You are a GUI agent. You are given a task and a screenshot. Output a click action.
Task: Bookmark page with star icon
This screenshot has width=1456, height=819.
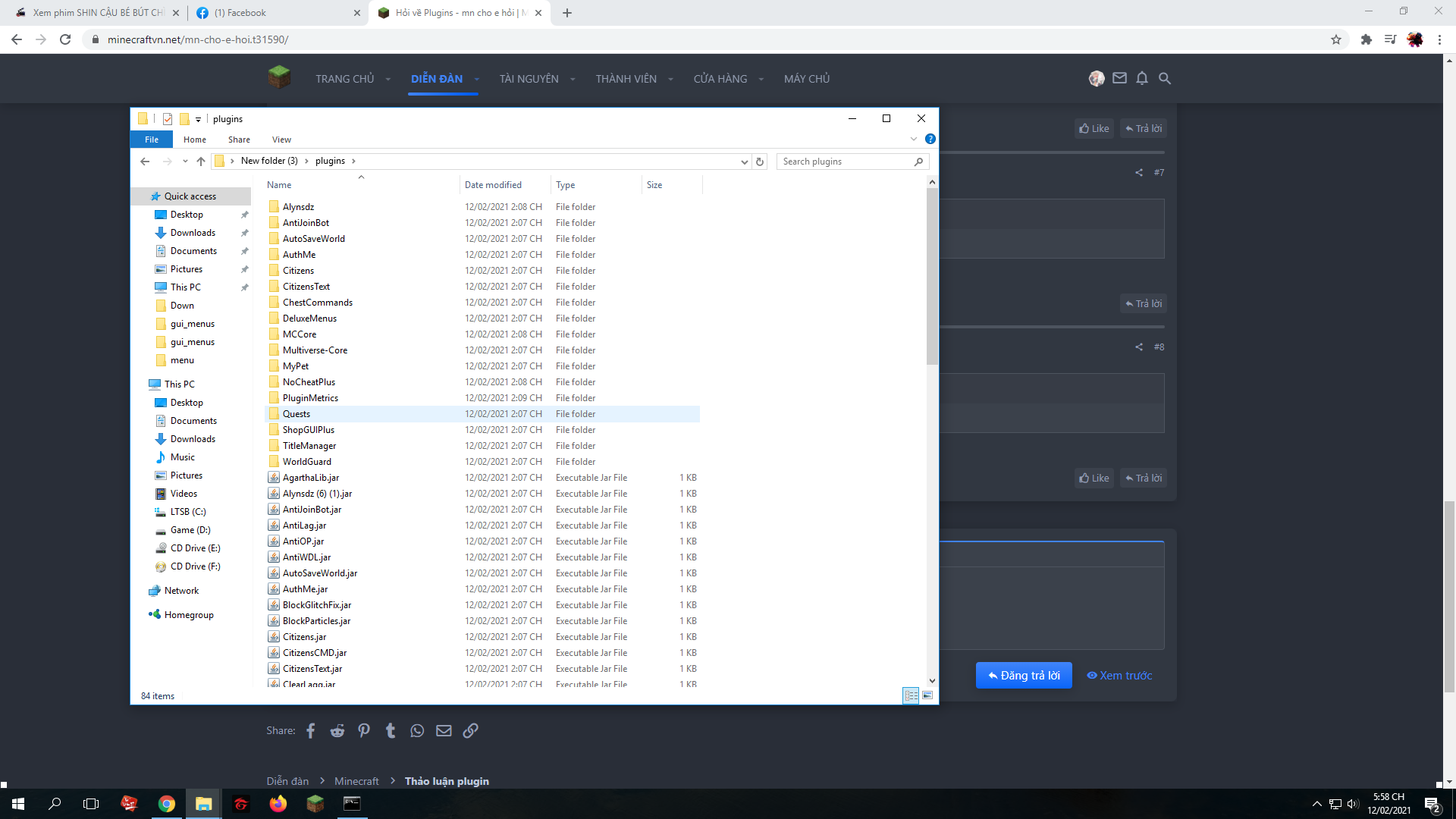click(1336, 39)
